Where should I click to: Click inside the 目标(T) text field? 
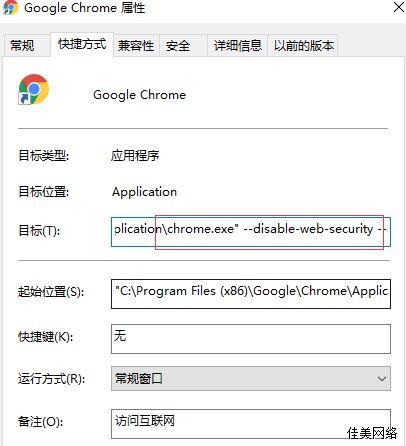click(x=251, y=232)
